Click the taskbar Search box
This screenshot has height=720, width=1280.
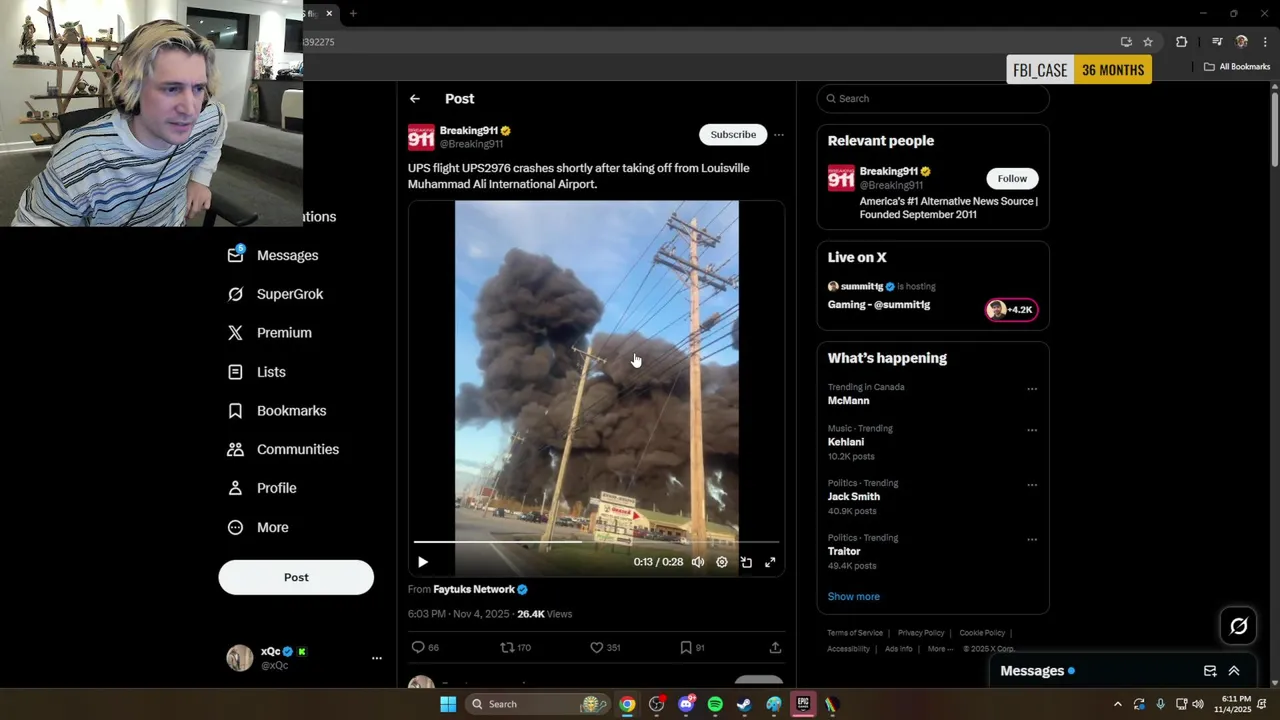point(538,704)
